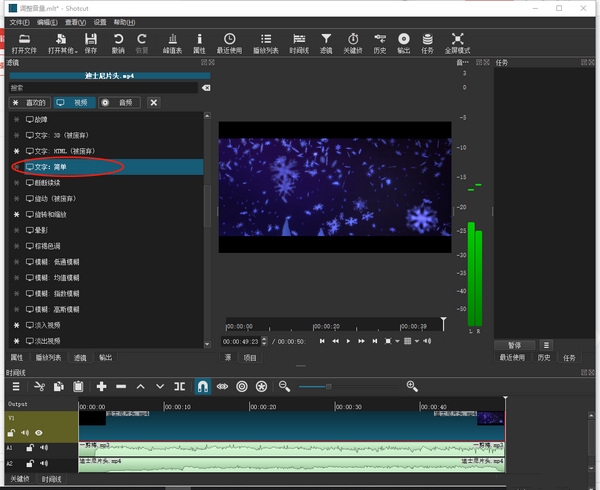Screen dimensions: 600x490
Task: Toggle the timeline snapping magnet
Action: 202,386
